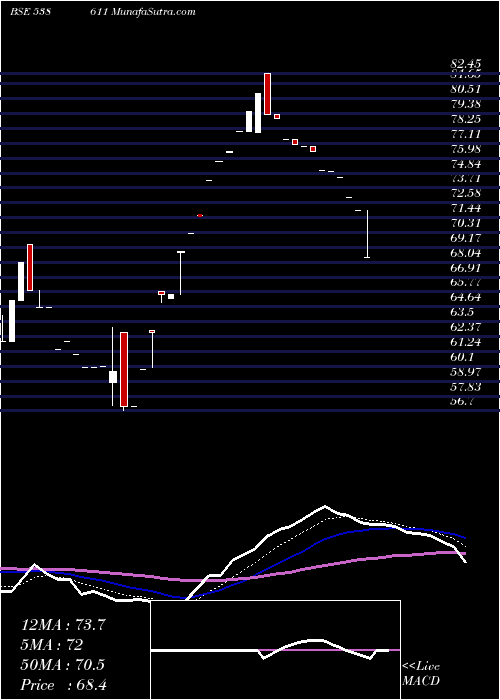500x700 pixels.
Task: Click the MACD inset panel
Action: point(276,650)
